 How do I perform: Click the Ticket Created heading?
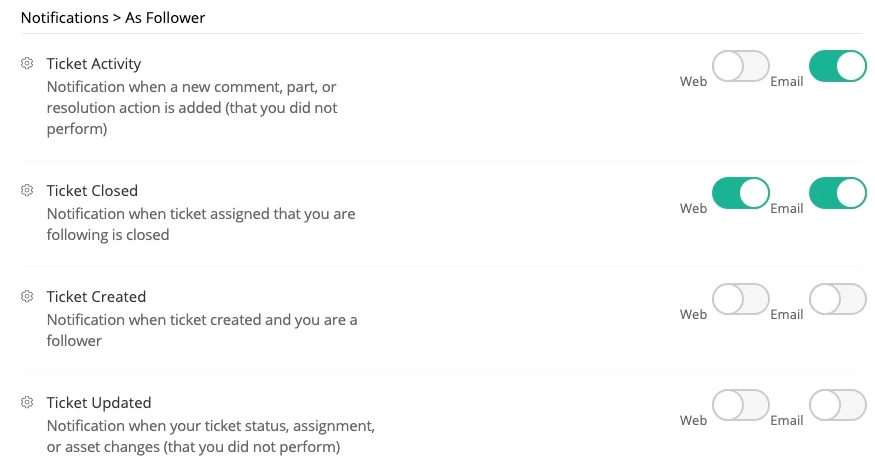point(96,296)
